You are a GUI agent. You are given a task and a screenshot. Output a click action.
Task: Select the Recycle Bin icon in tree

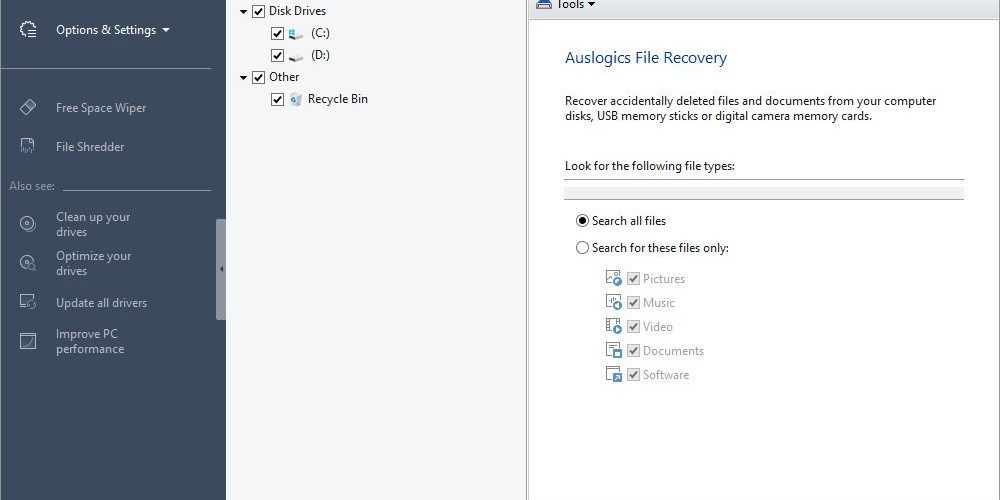[295, 99]
